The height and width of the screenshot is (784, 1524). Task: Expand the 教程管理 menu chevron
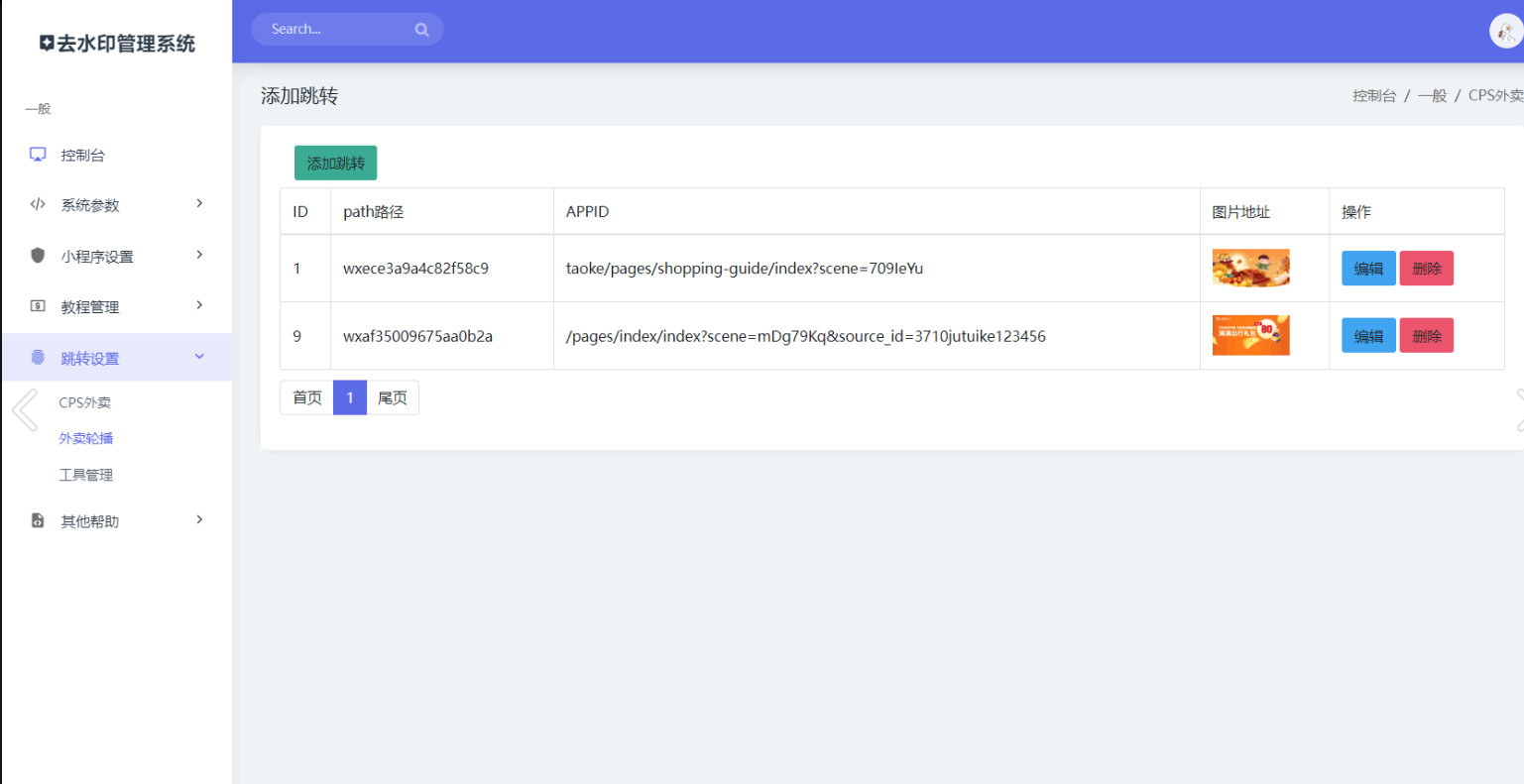click(x=199, y=304)
